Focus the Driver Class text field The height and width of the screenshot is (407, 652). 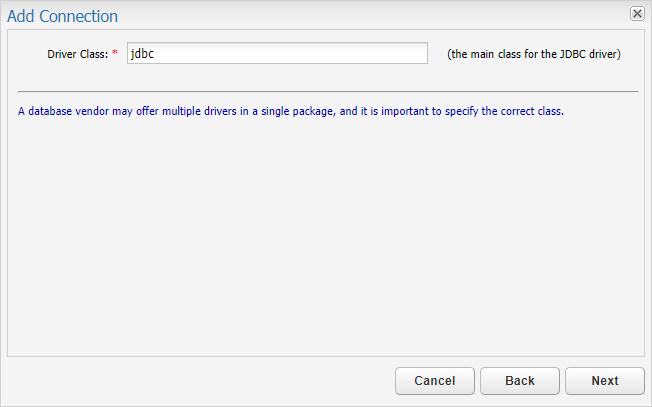pyautogui.click(x=277, y=54)
